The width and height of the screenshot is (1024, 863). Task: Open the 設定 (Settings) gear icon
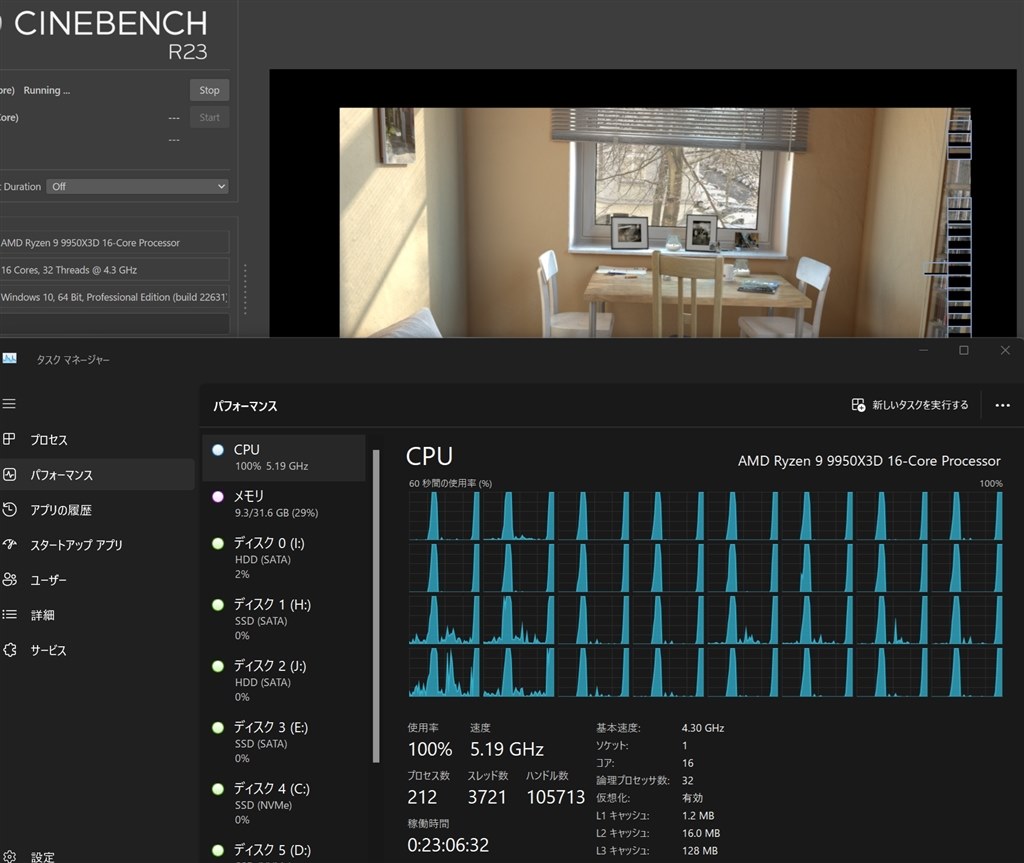coord(9,856)
